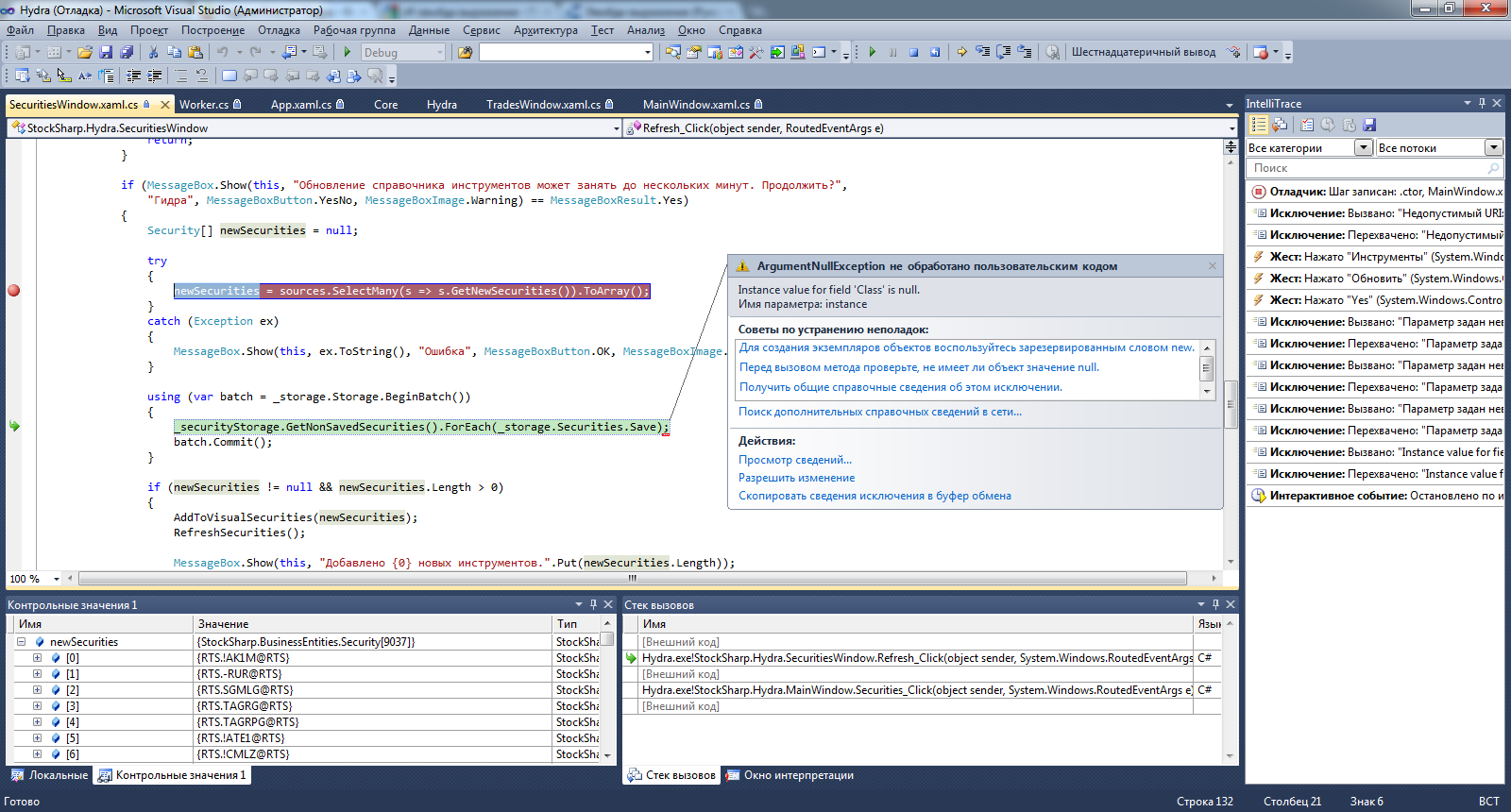Viewport: 1511px width, 812px height.
Task: Select 'Интерактивное событие: Остановлено' IntelliTrace entry
Action: pos(1375,496)
